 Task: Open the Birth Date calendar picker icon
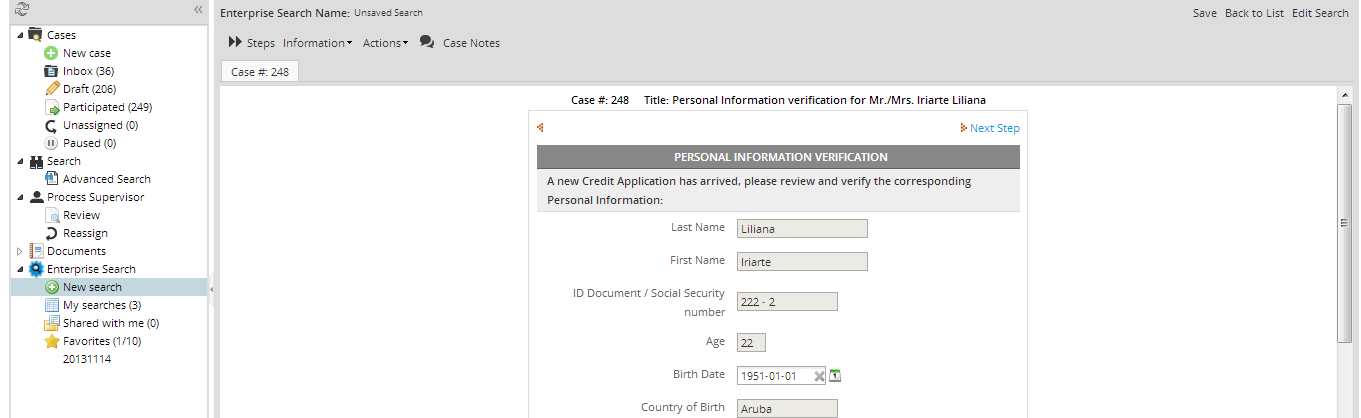tap(836, 376)
